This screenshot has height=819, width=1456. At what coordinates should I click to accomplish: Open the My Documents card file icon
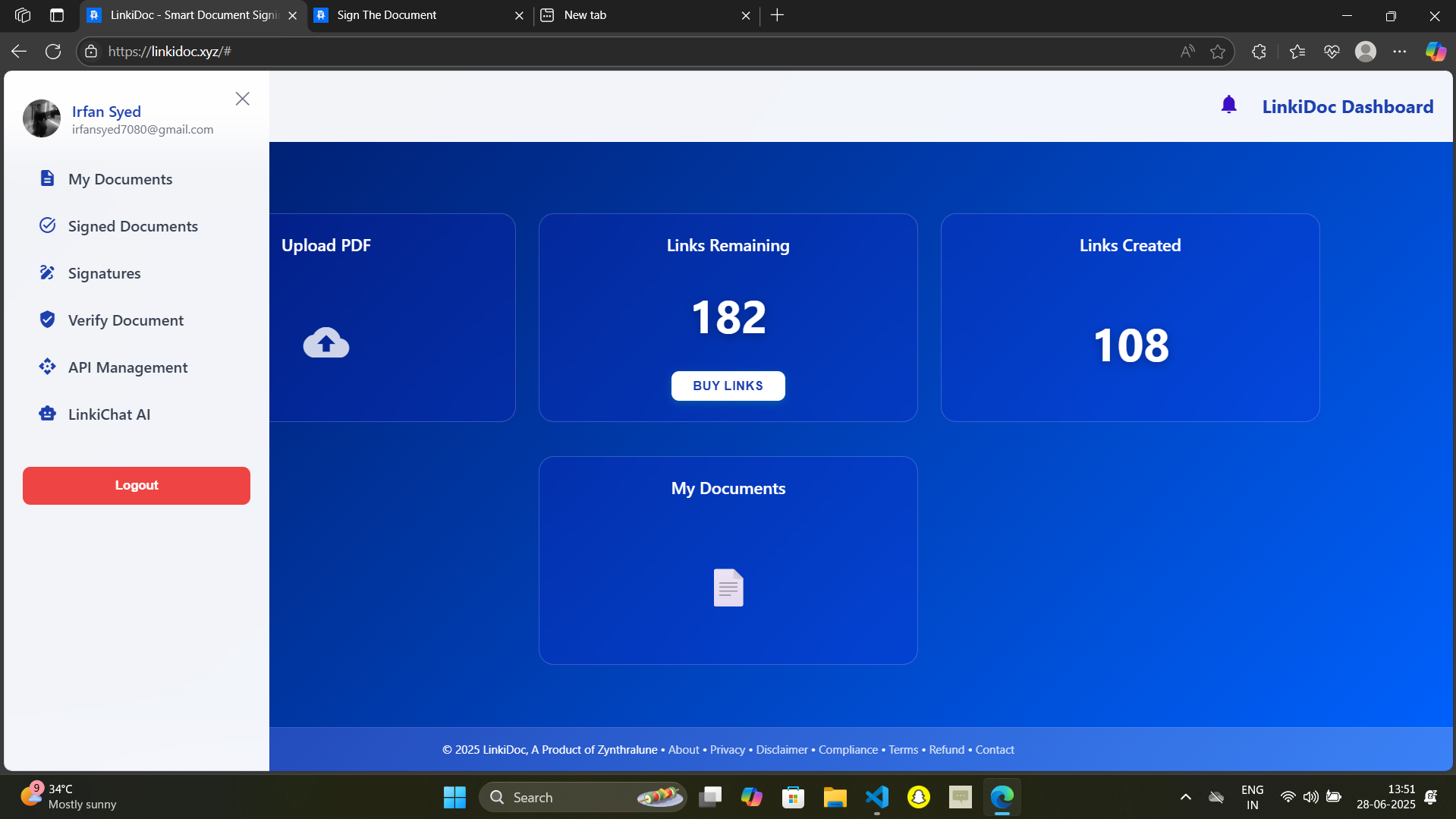[728, 587]
